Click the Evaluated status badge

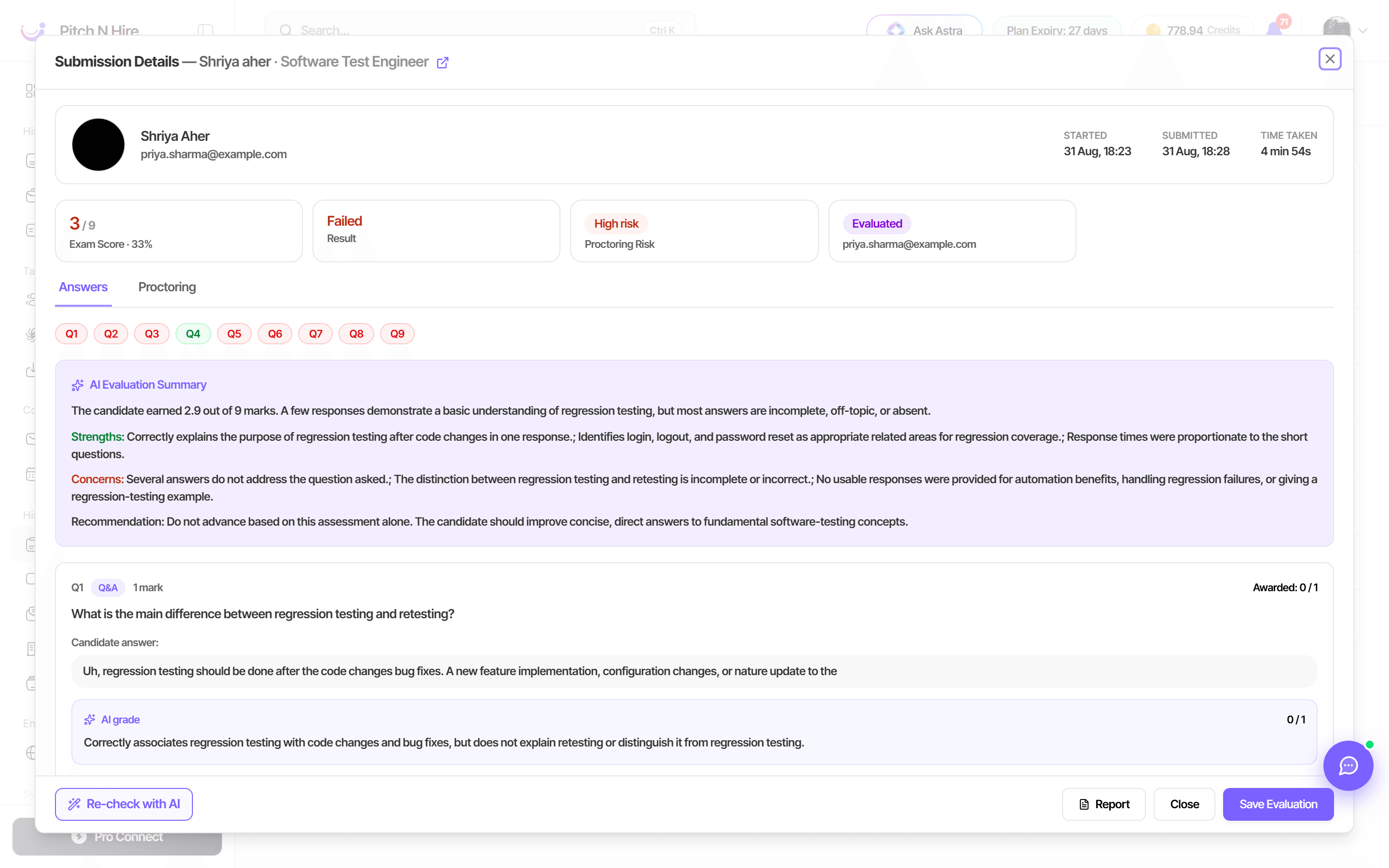click(876, 223)
